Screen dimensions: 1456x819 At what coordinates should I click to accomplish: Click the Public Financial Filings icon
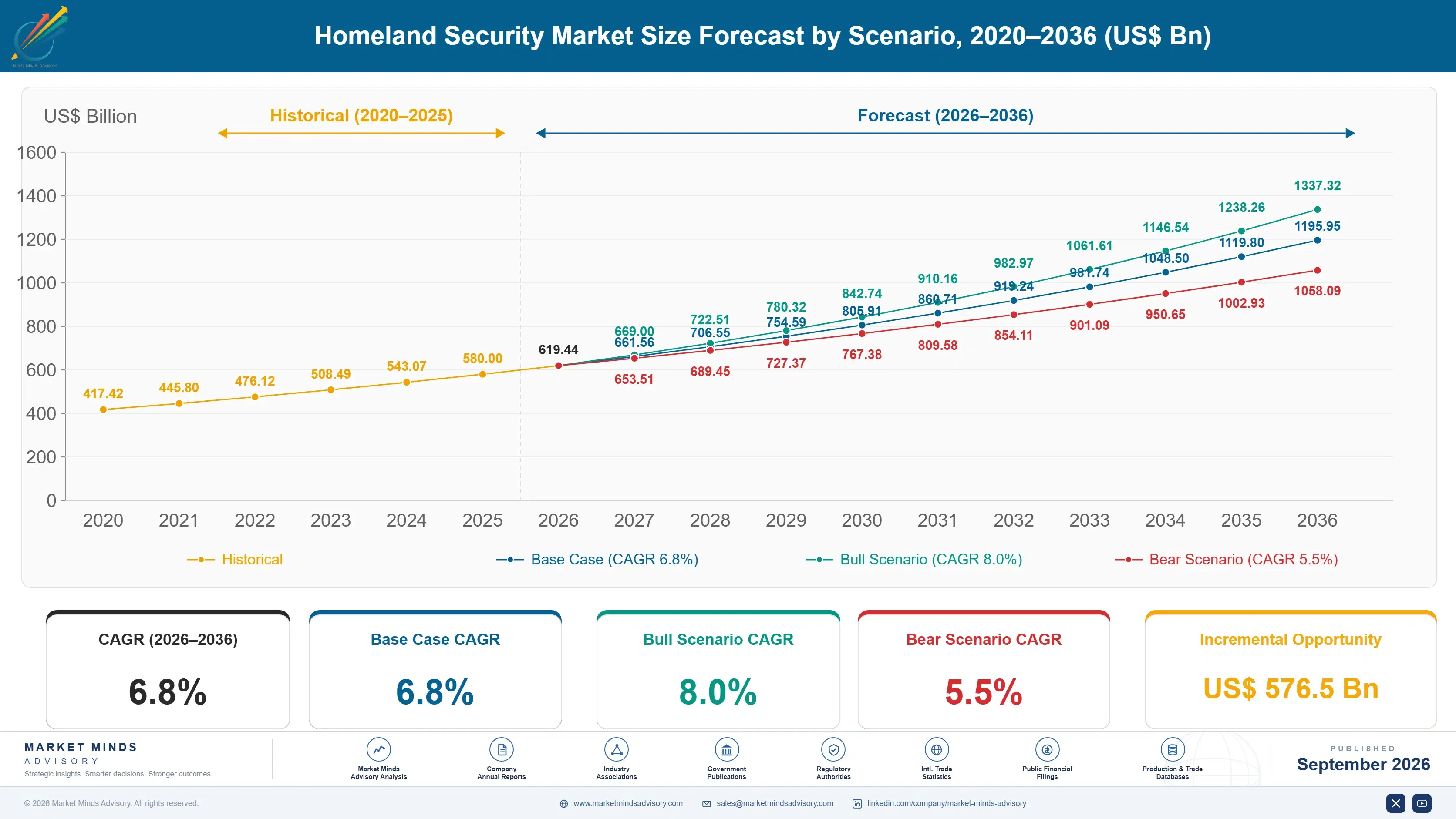(1047, 749)
